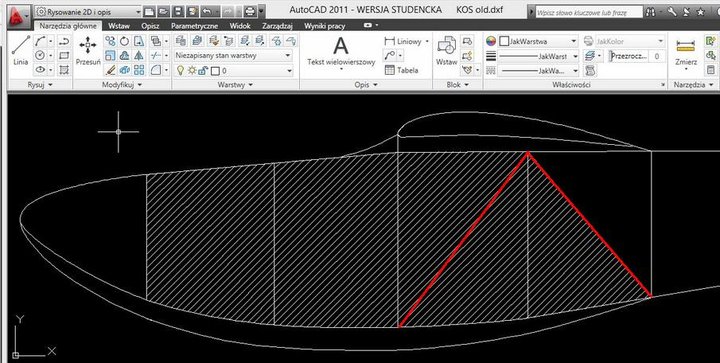Viewport: 720px width, 363px height.
Task: Click the Tabela button
Action: click(x=402, y=71)
